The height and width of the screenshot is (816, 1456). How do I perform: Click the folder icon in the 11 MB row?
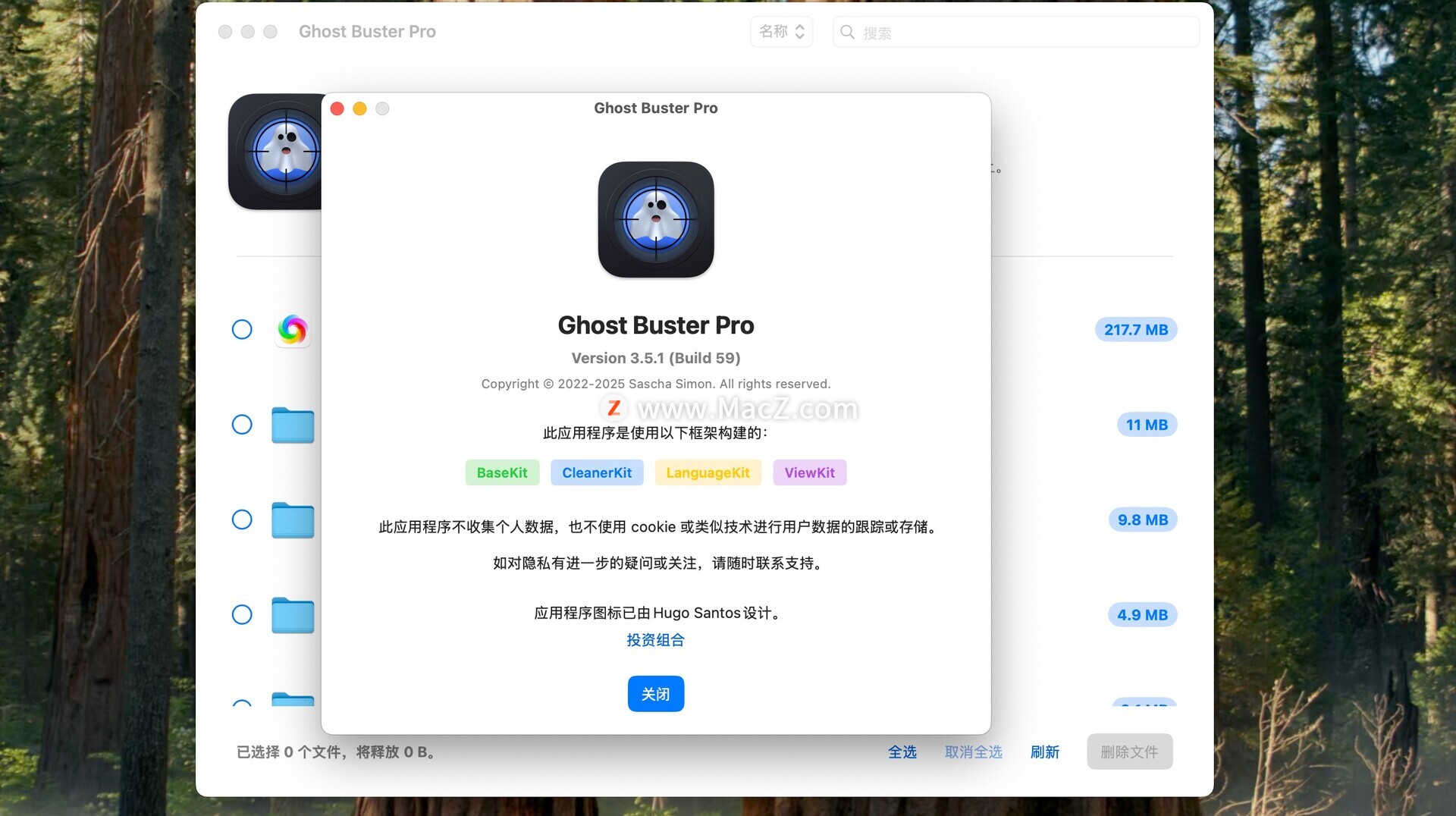(x=293, y=425)
